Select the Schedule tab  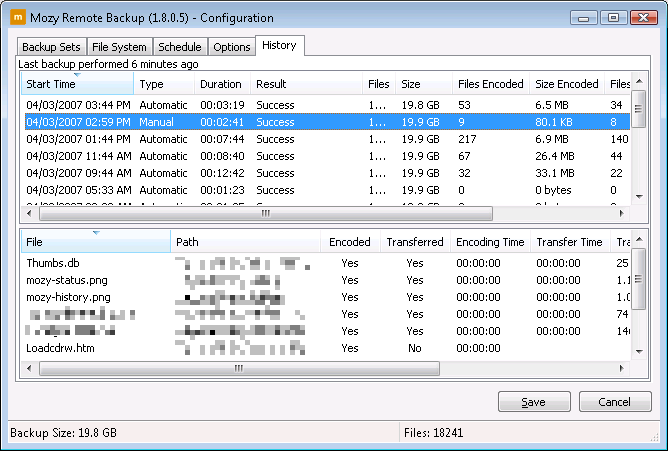[180, 47]
